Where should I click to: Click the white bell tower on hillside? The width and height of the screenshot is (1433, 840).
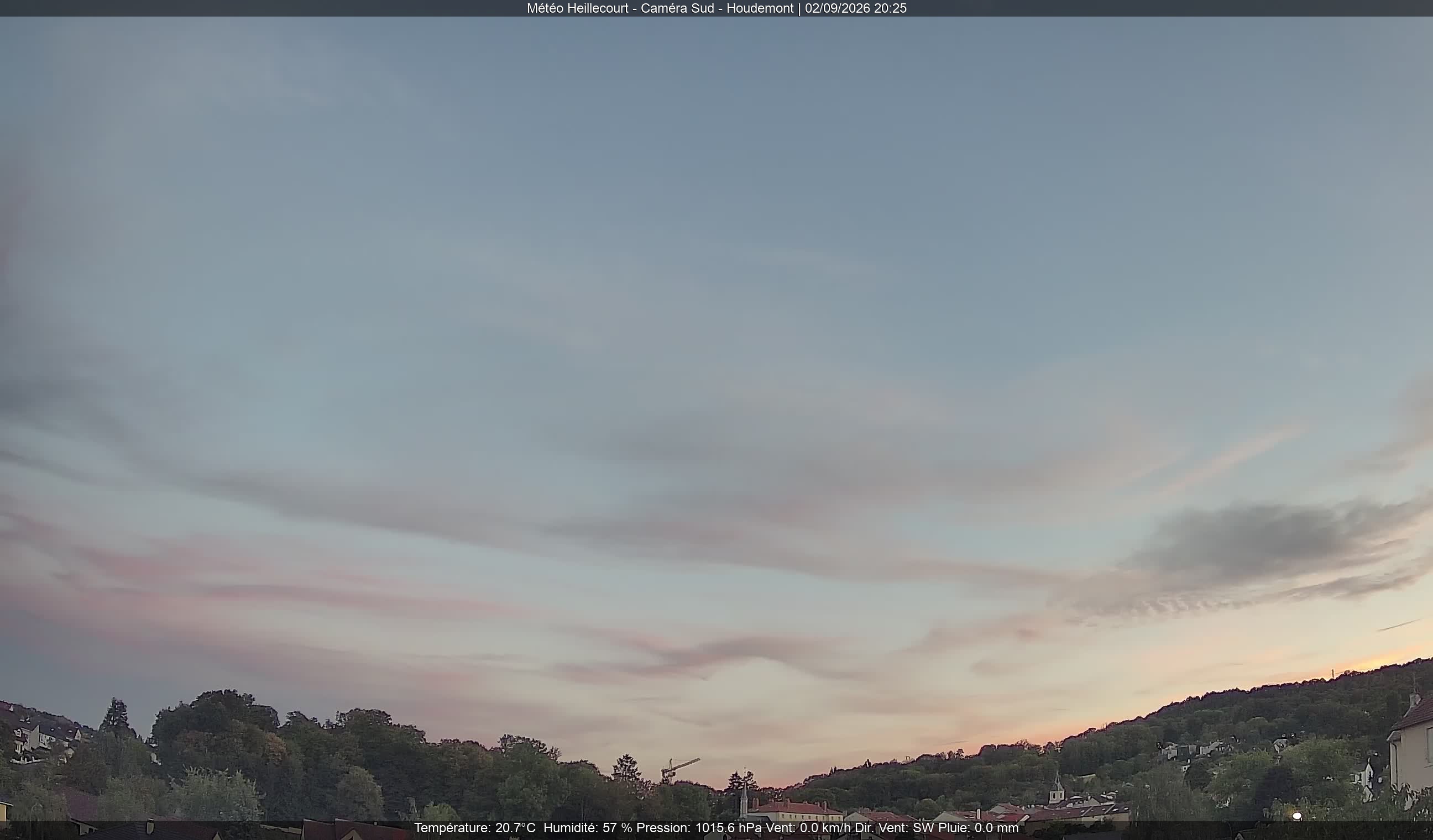coord(1056,788)
